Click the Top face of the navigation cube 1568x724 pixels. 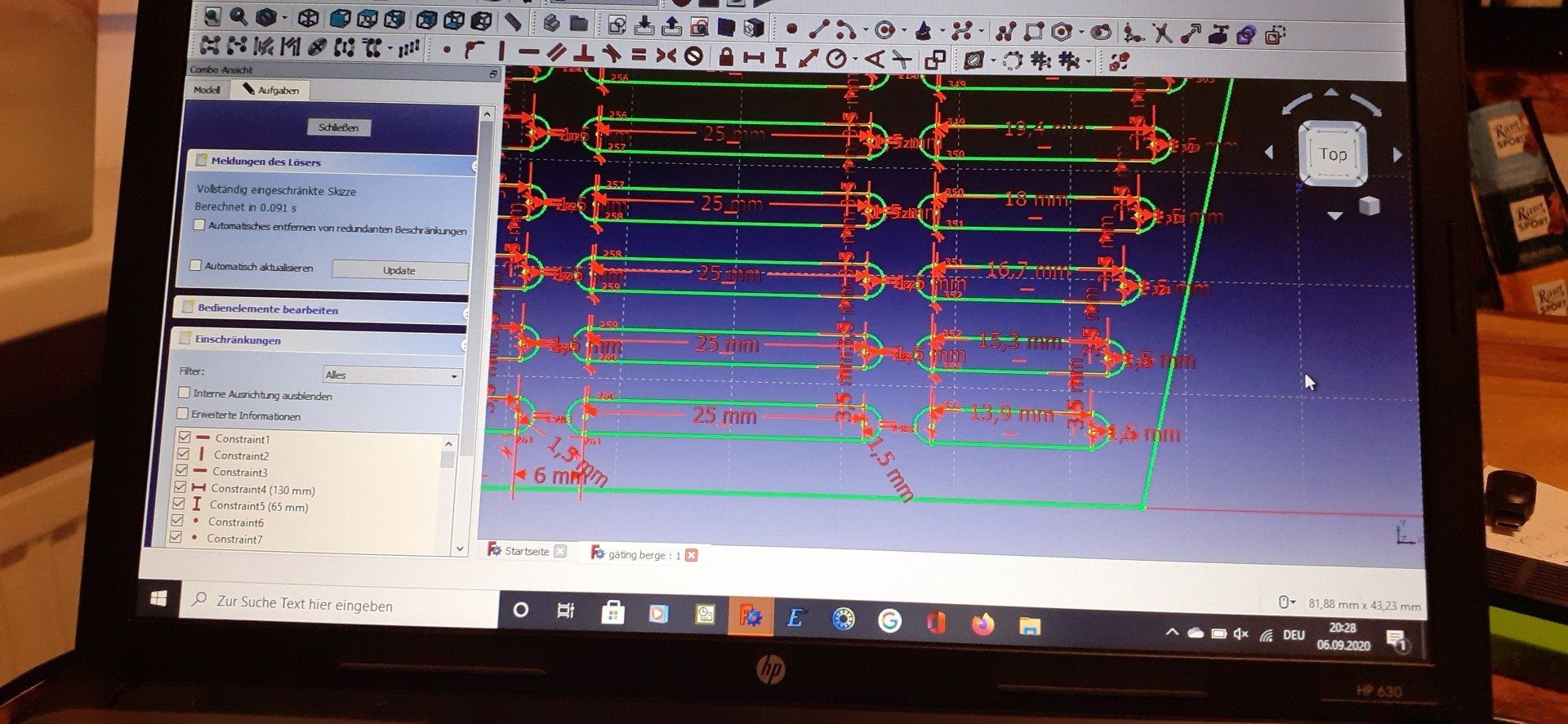(x=1332, y=154)
